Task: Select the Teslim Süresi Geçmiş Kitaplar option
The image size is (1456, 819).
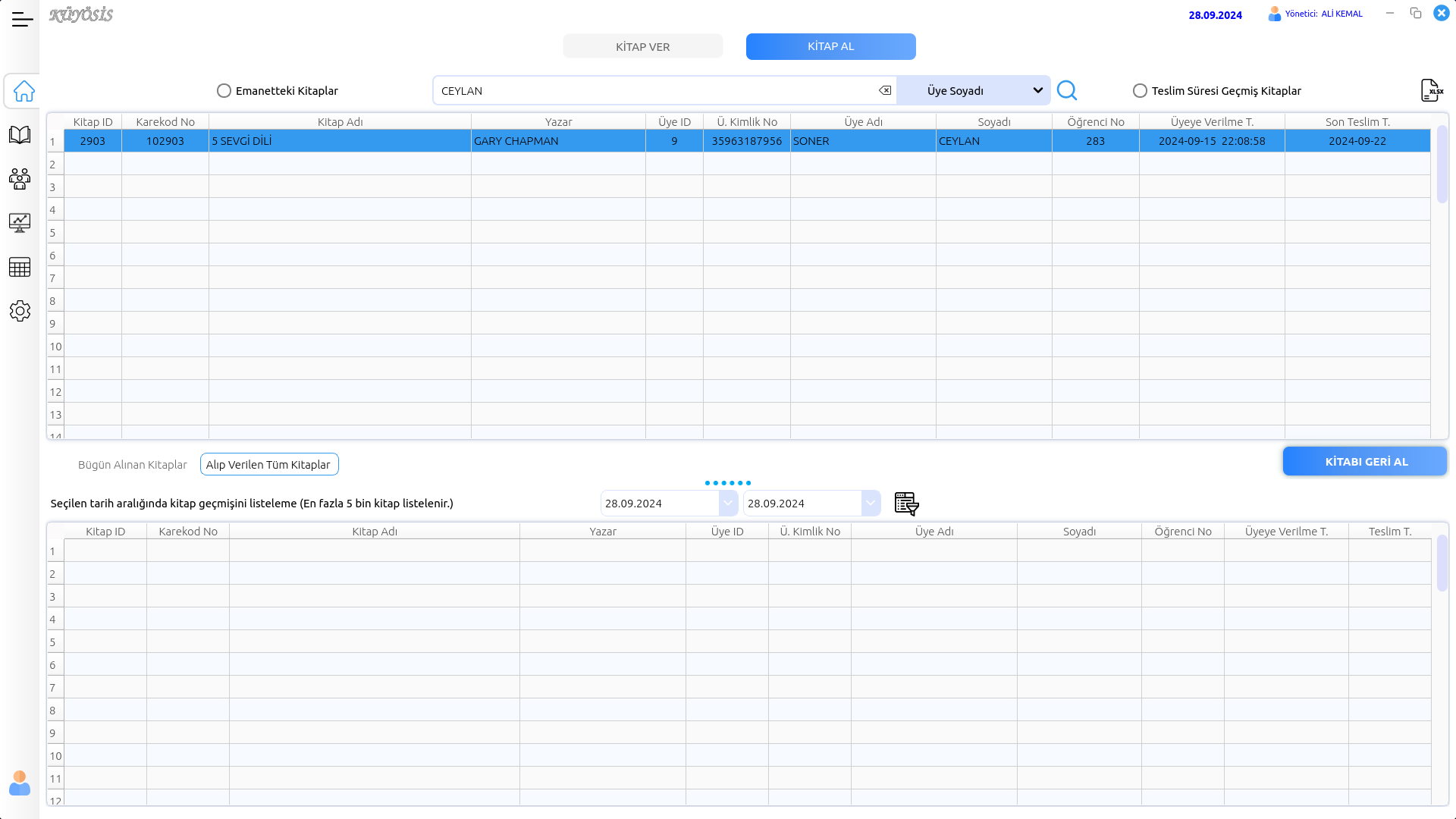Action: (1140, 91)
